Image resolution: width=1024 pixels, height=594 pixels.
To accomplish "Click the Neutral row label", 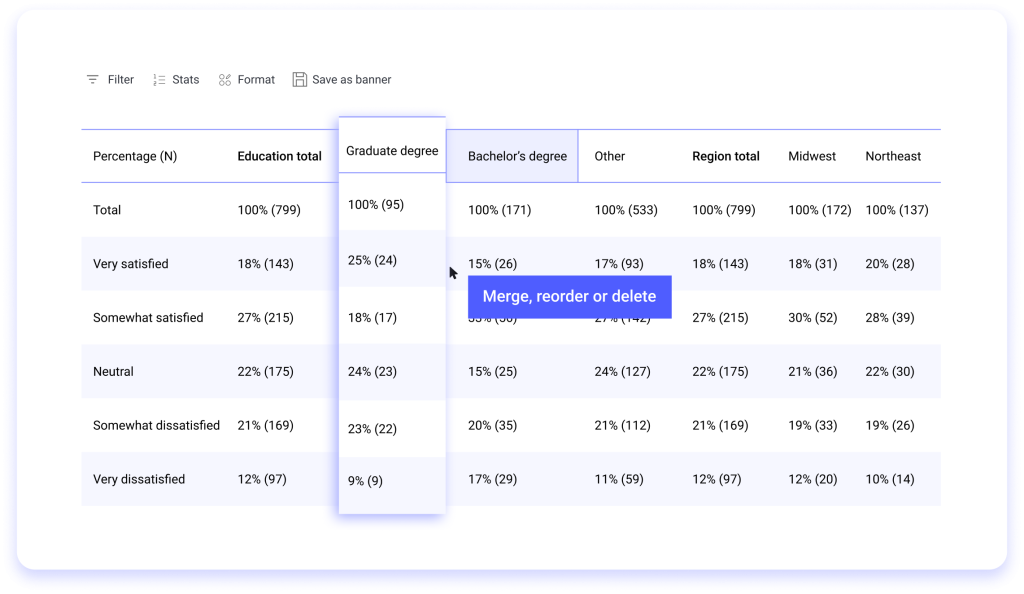I will [113, 372].
